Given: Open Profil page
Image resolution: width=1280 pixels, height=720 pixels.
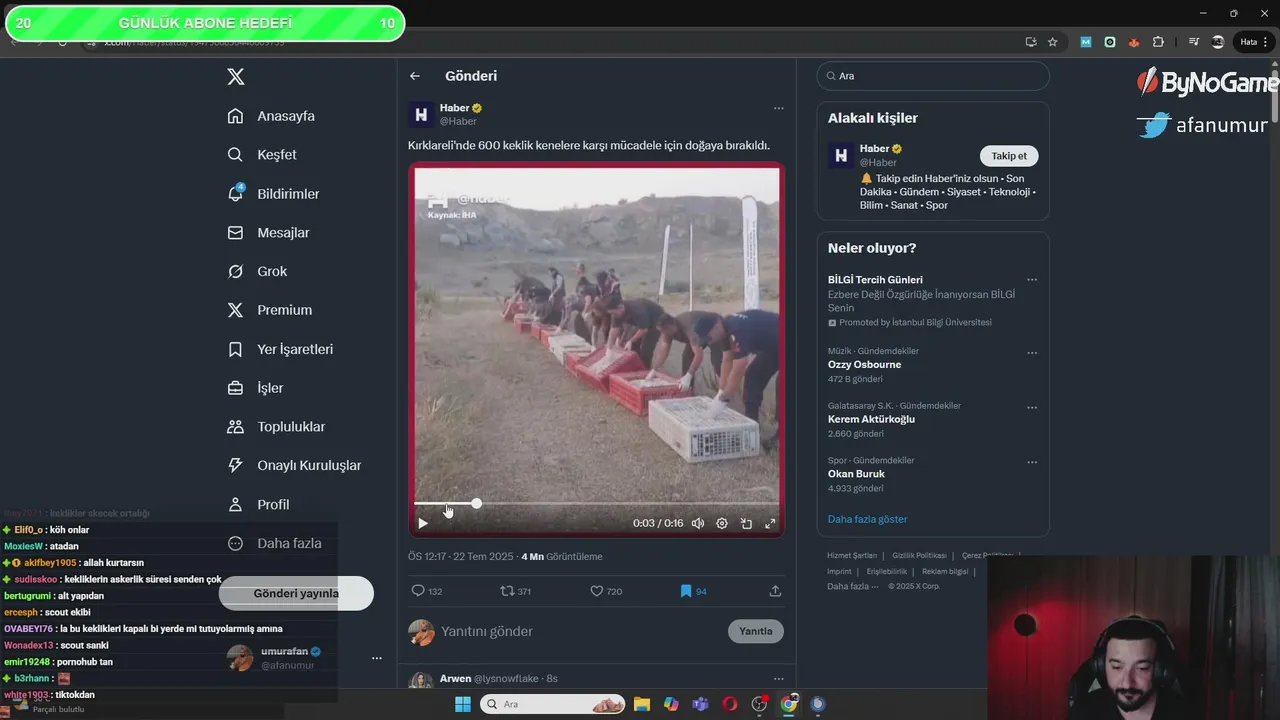Looking at the screenshot, I should (x=258, y=504).
